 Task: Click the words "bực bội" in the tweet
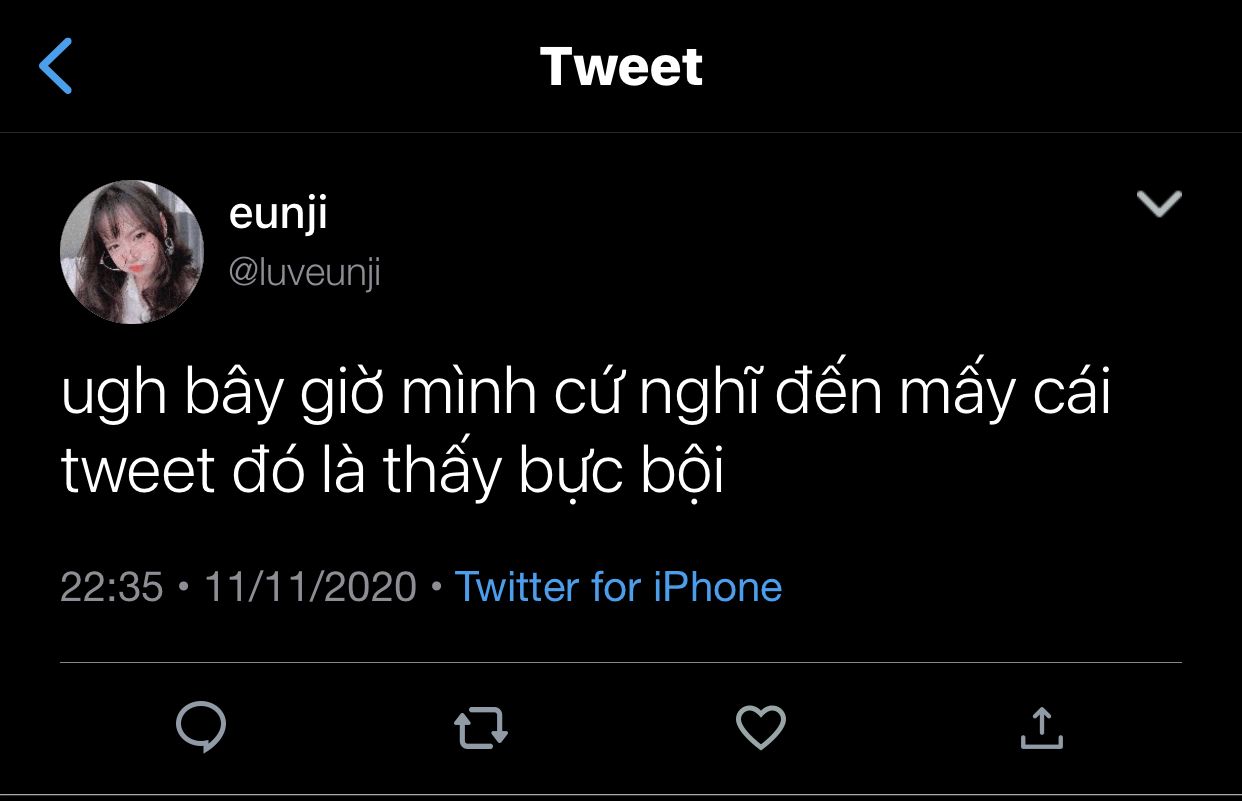(619, 475)
